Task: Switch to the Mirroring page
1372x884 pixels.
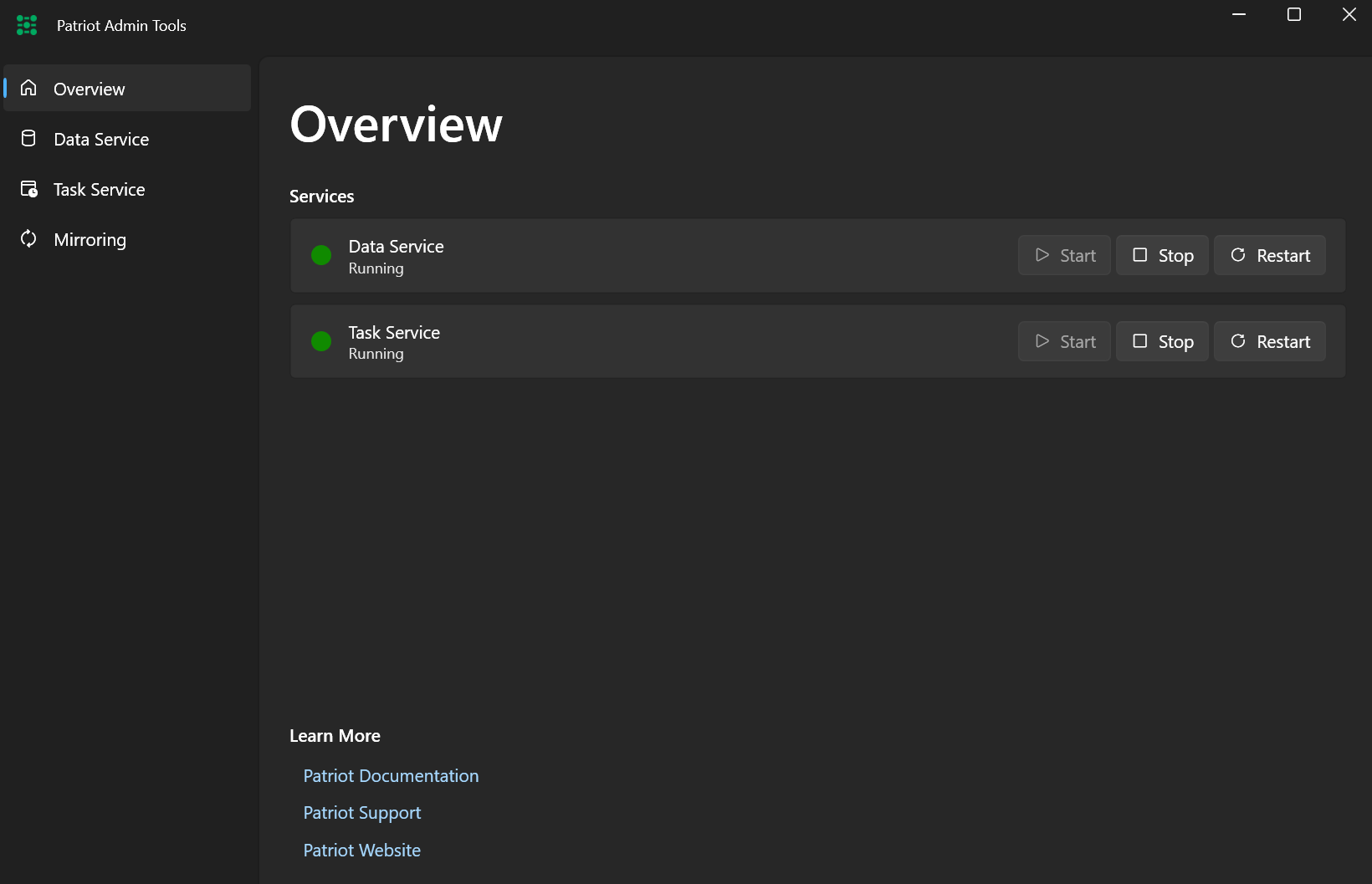Action: [x=127, y=239]
